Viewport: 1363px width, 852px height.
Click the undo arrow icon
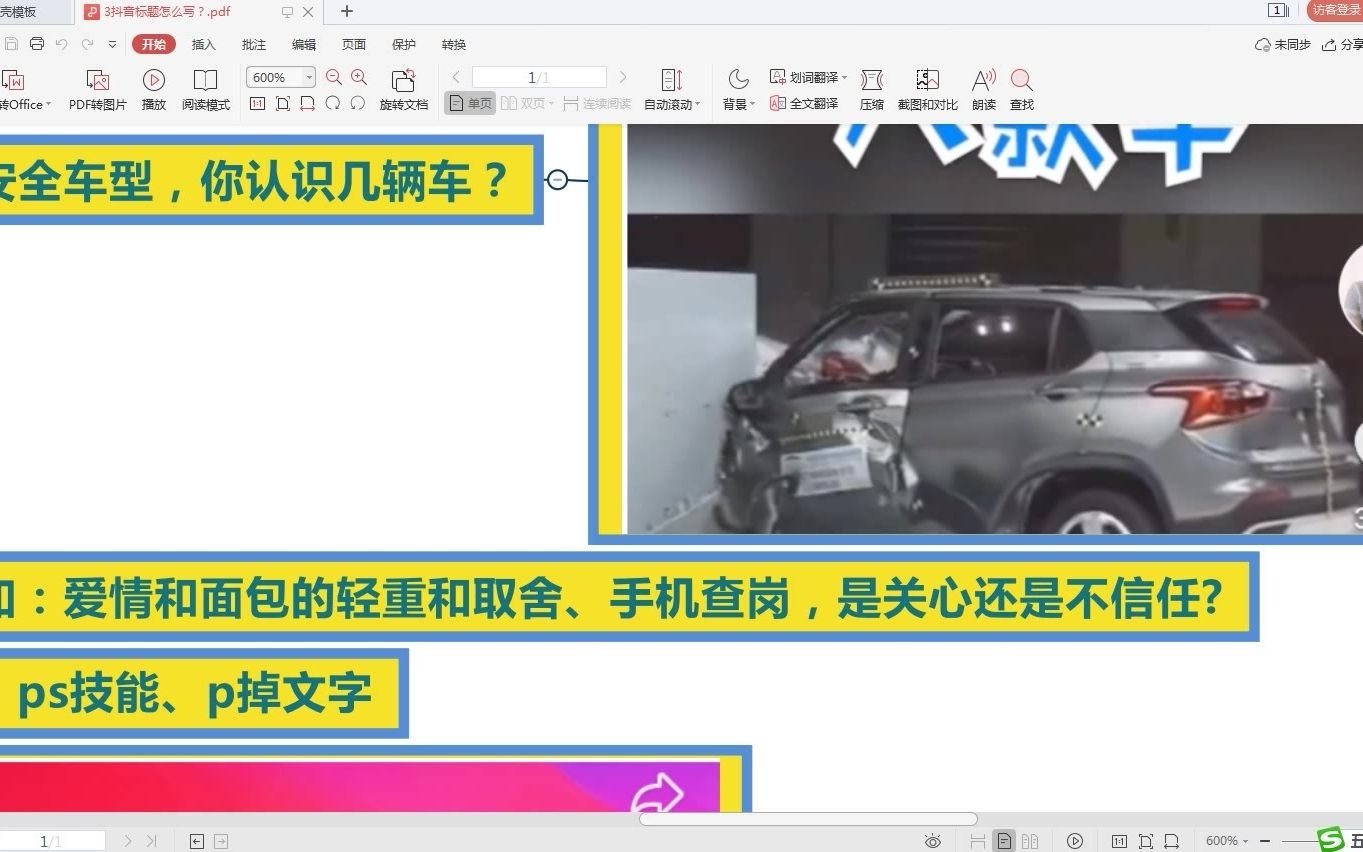coord(62,44)
